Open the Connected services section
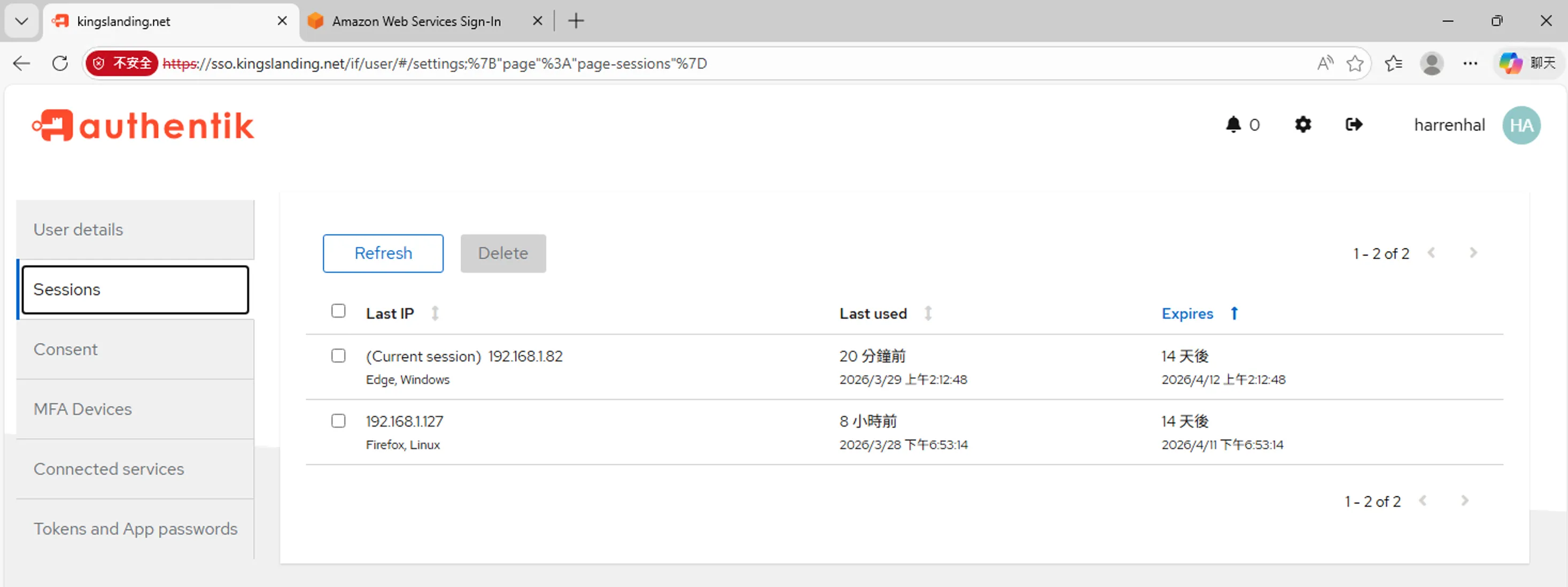The height and width of the screenshot is (587, 1568). [135, 469]
